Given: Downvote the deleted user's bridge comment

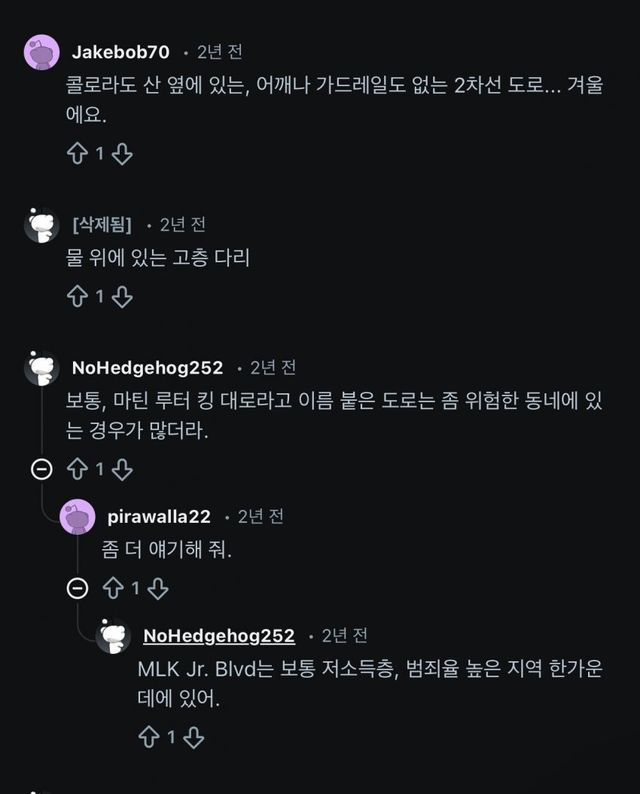Looking at the screenshot, I should click(122, 297).
